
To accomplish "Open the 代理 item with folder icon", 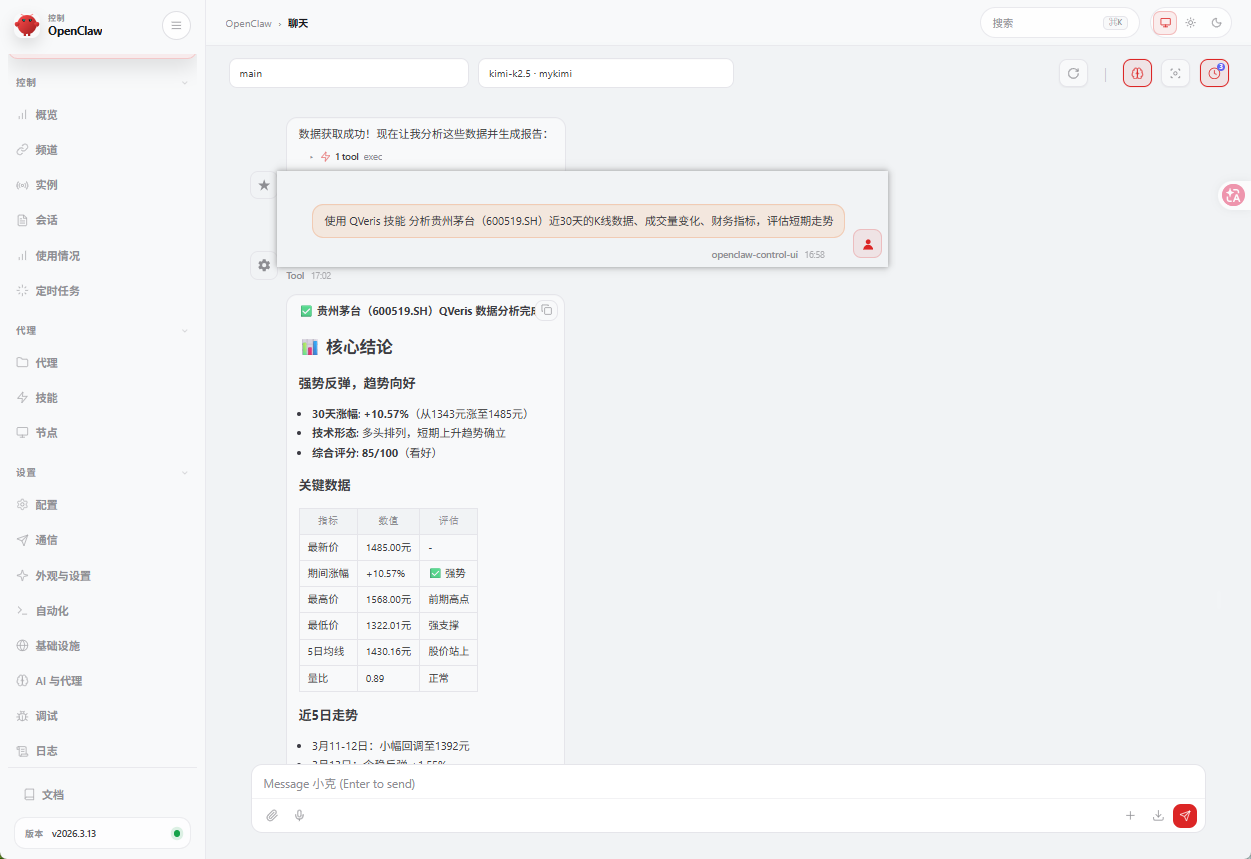I will 102,363.
